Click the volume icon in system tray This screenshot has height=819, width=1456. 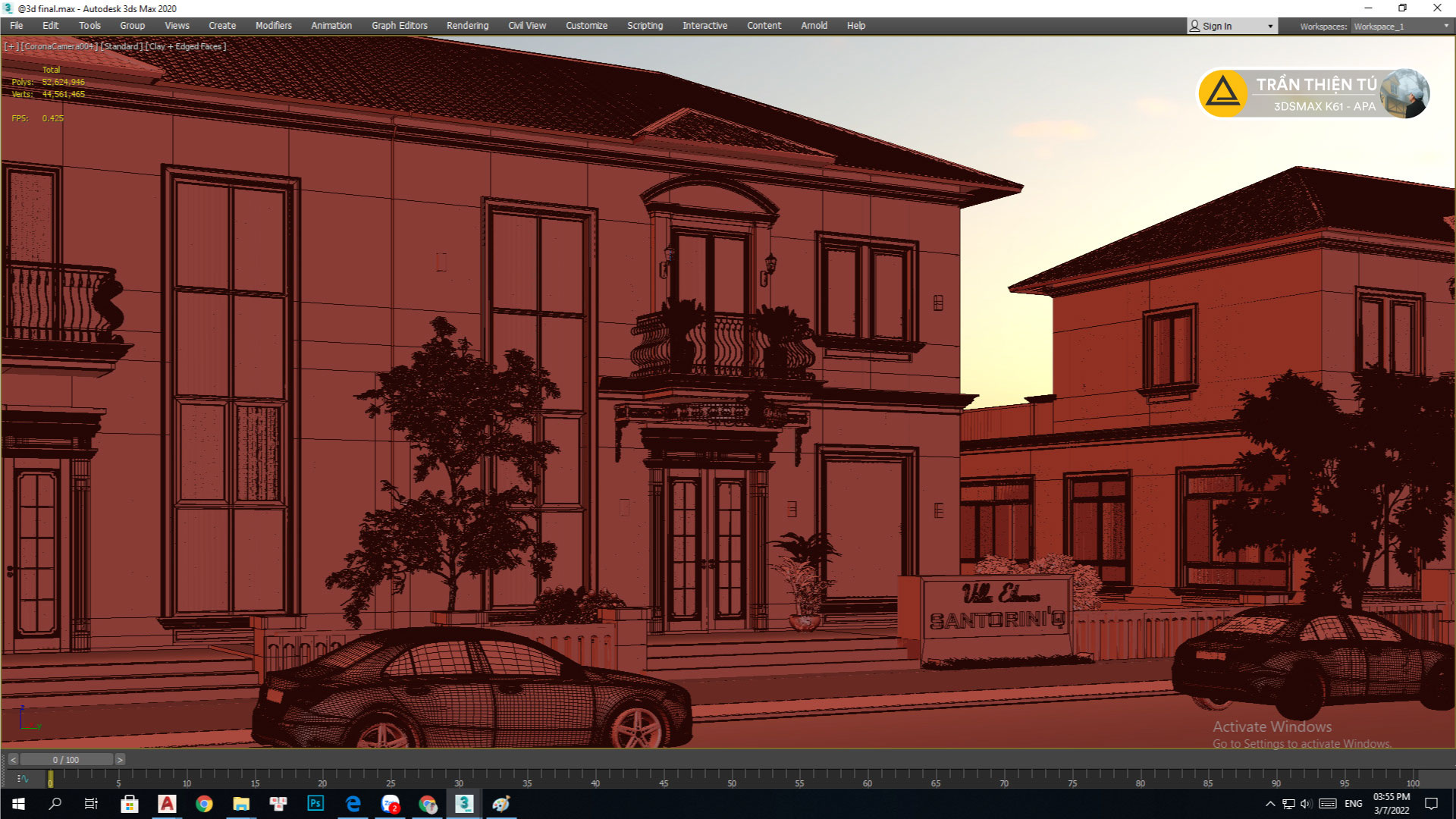click(1306, 804)
